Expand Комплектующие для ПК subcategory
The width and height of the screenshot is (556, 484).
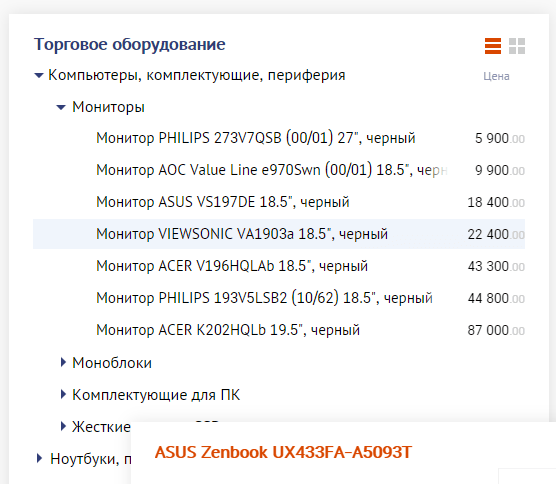[63, 394]
